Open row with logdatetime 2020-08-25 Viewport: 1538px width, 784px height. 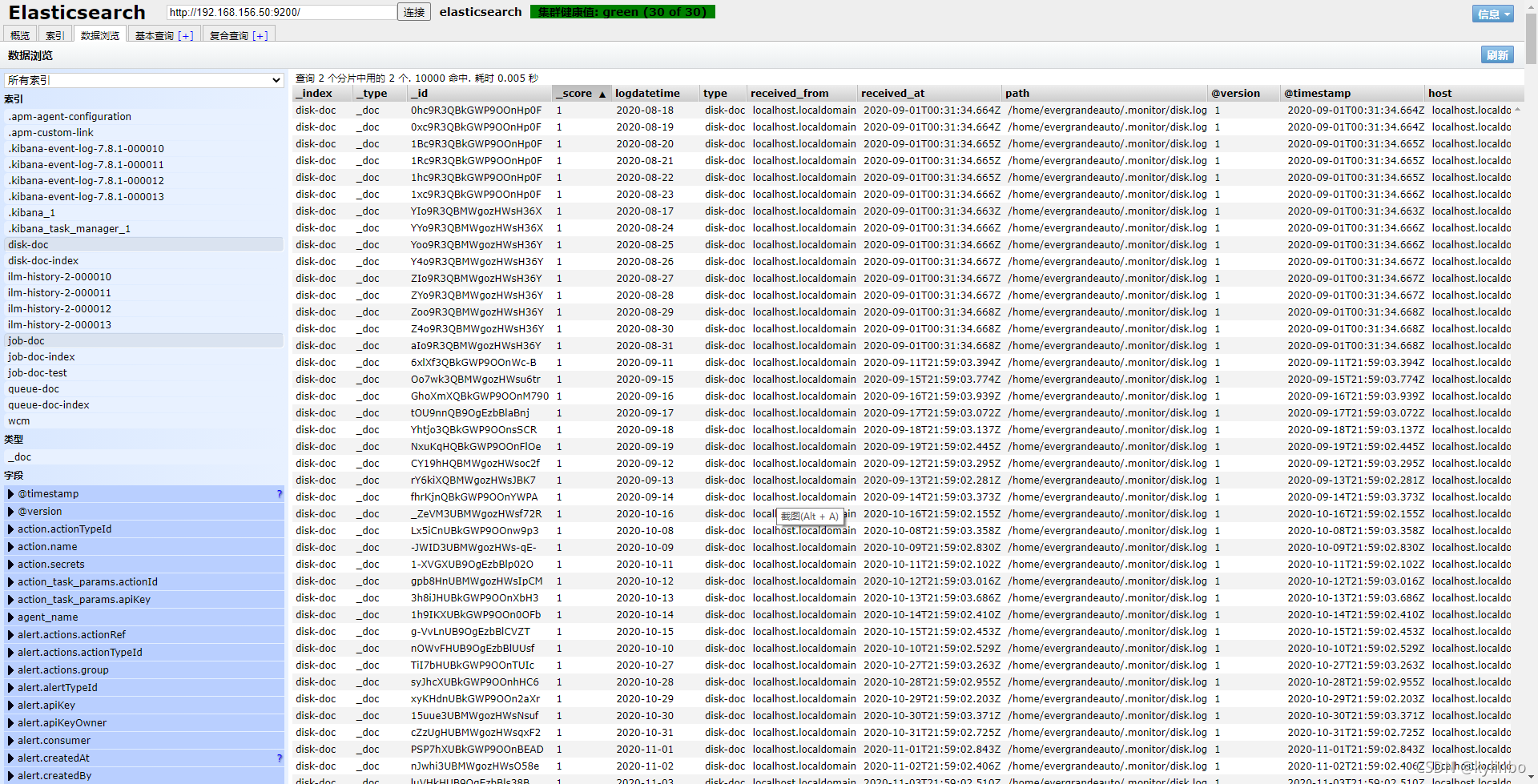[903, 245]
